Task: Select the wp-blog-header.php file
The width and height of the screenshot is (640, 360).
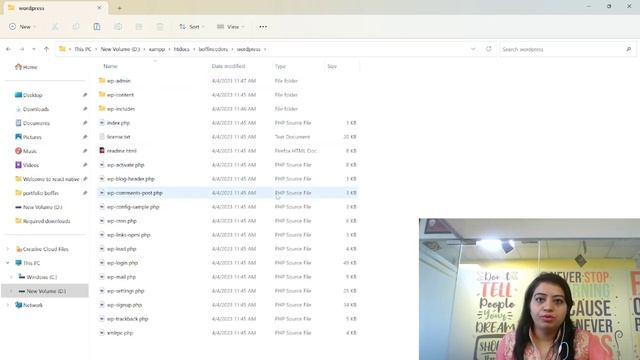Action: coord(131,179)
